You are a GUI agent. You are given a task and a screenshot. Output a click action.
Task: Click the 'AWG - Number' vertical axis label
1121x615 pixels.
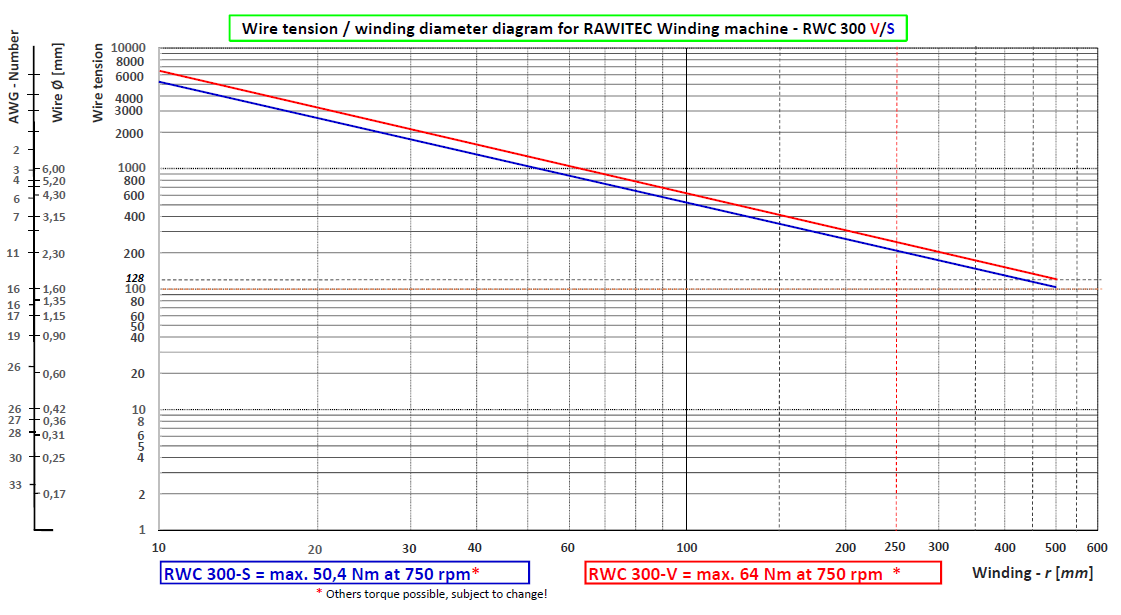pyautogui.click(x=14, y=77)
